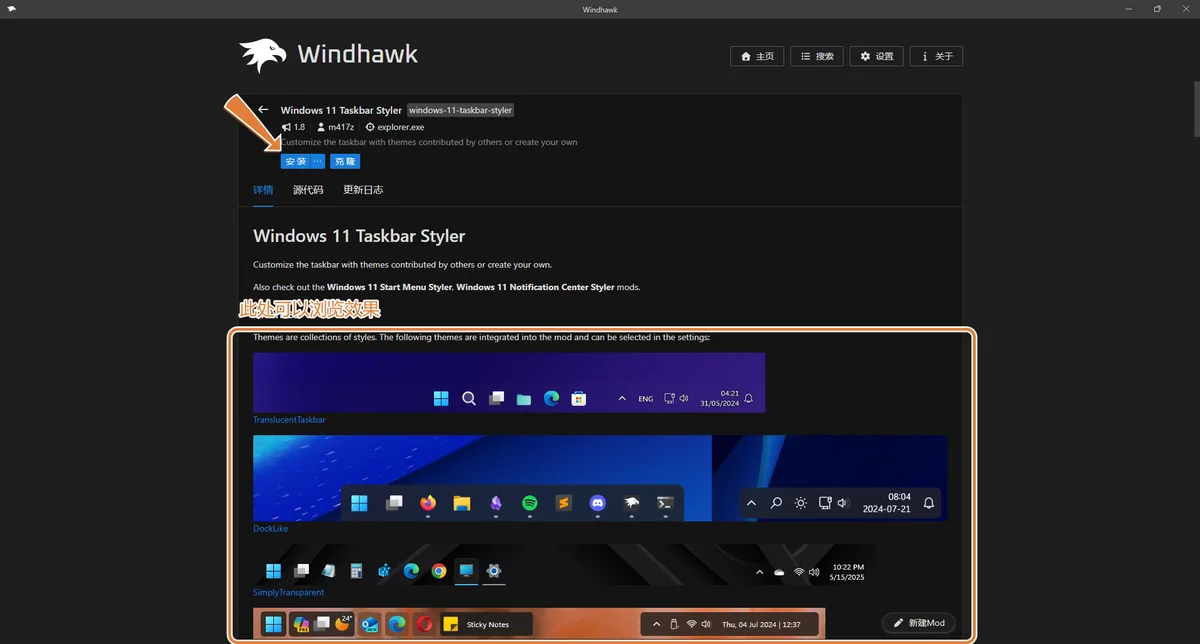The width and height of the screenshot is (1200, 644).
Task: Create a new mod with 新建Mod
Action: [x=918, y=623]
